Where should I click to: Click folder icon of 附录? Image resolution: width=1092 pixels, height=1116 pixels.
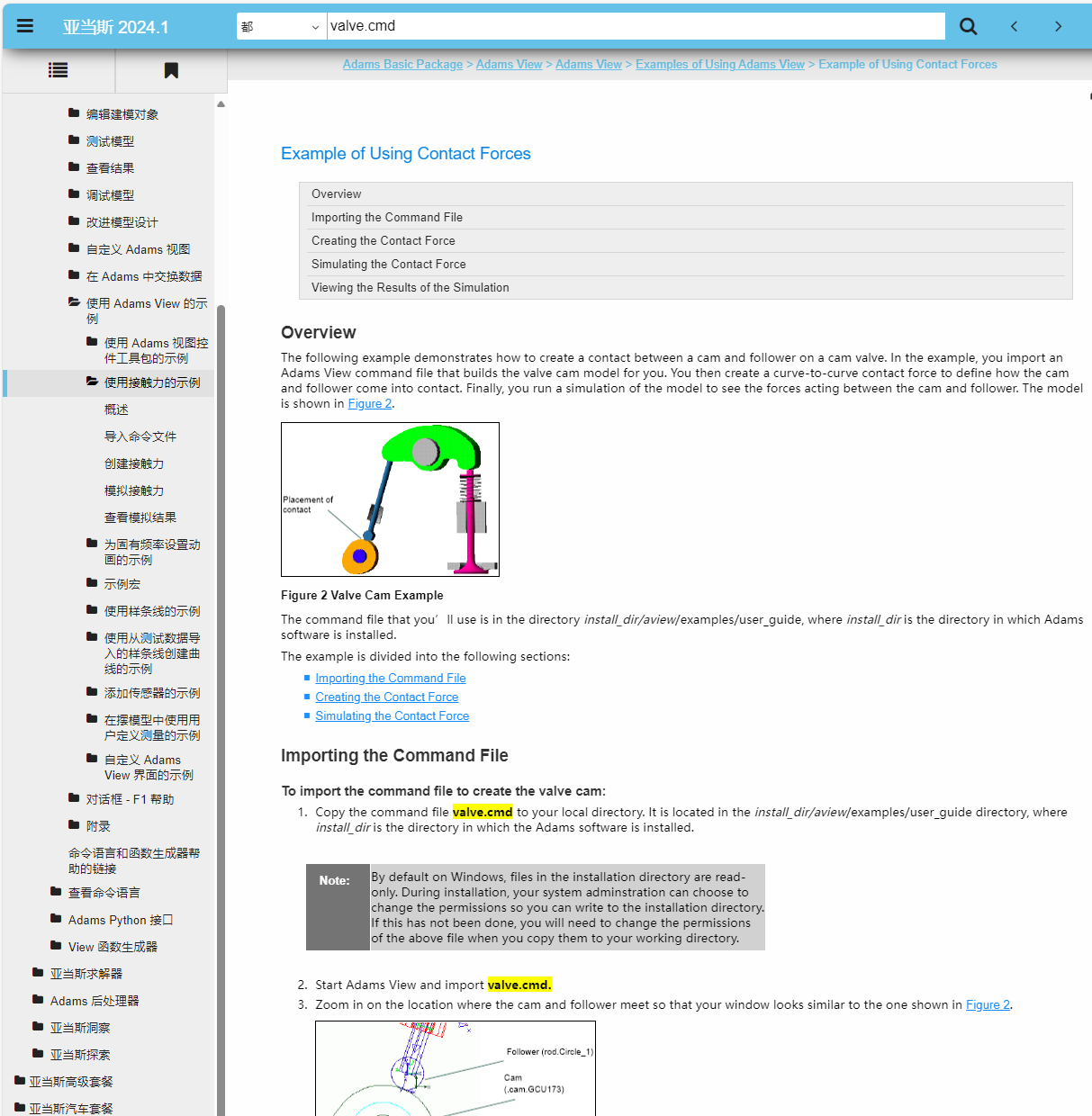[74, 825]
